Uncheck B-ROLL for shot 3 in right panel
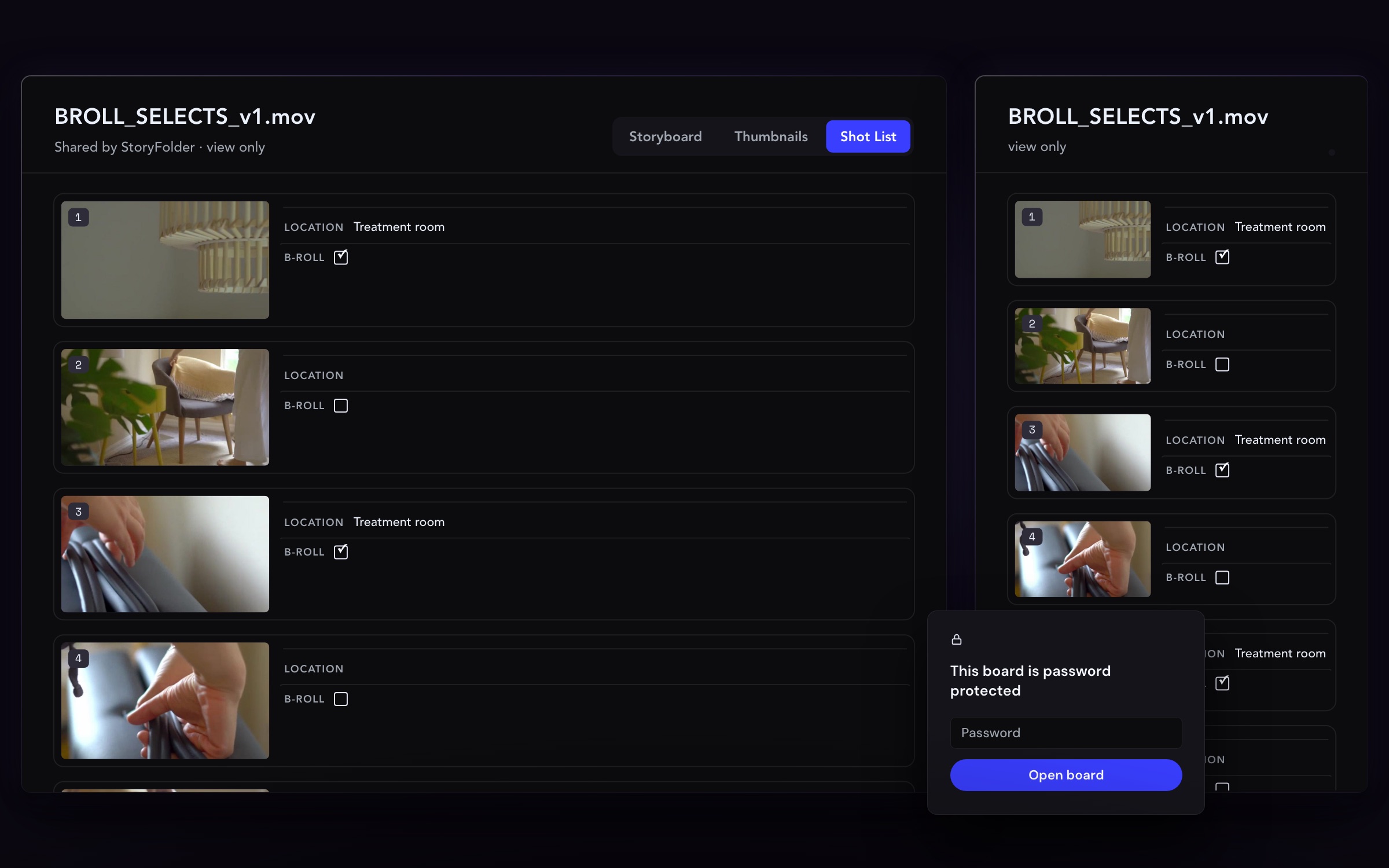 point(1222,470)
